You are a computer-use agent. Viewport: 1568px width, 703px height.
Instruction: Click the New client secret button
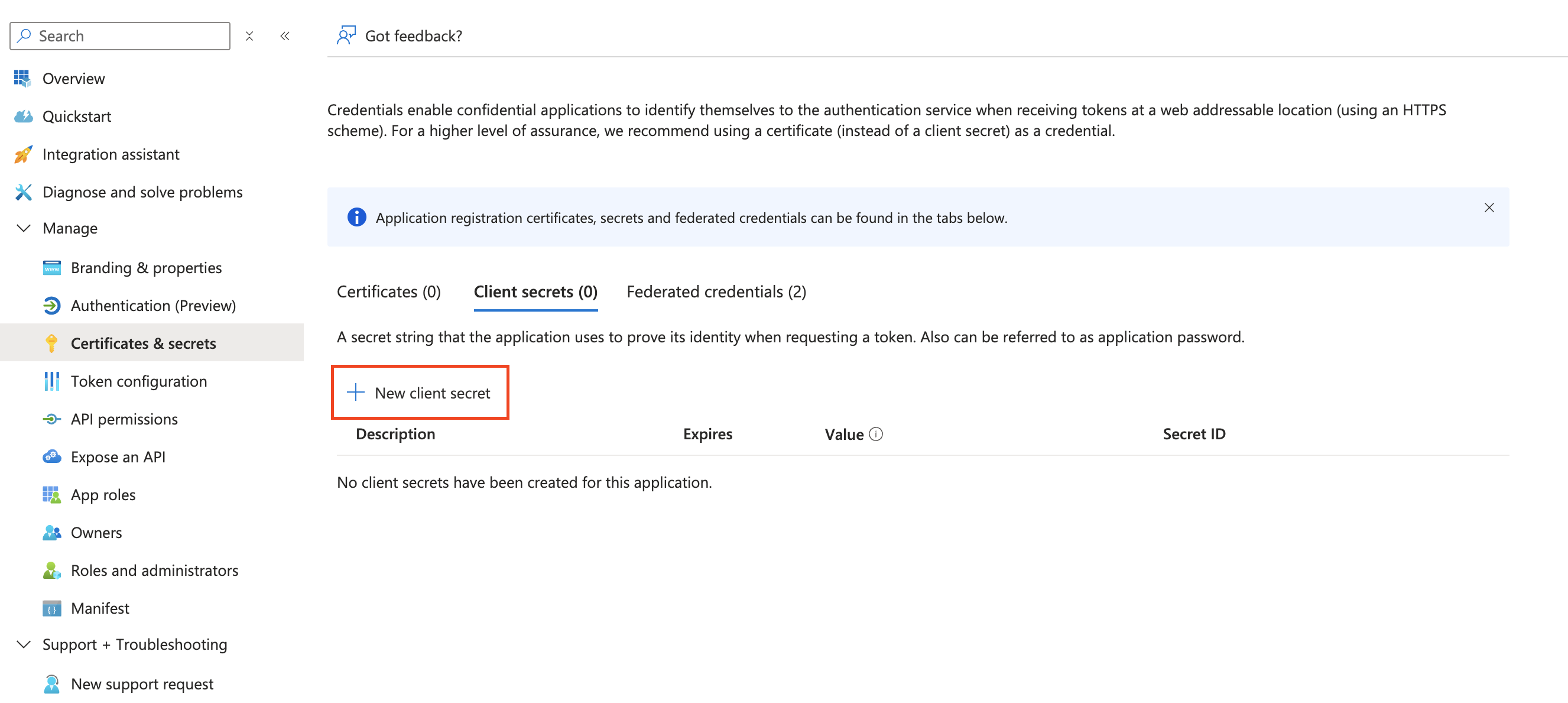420,393
